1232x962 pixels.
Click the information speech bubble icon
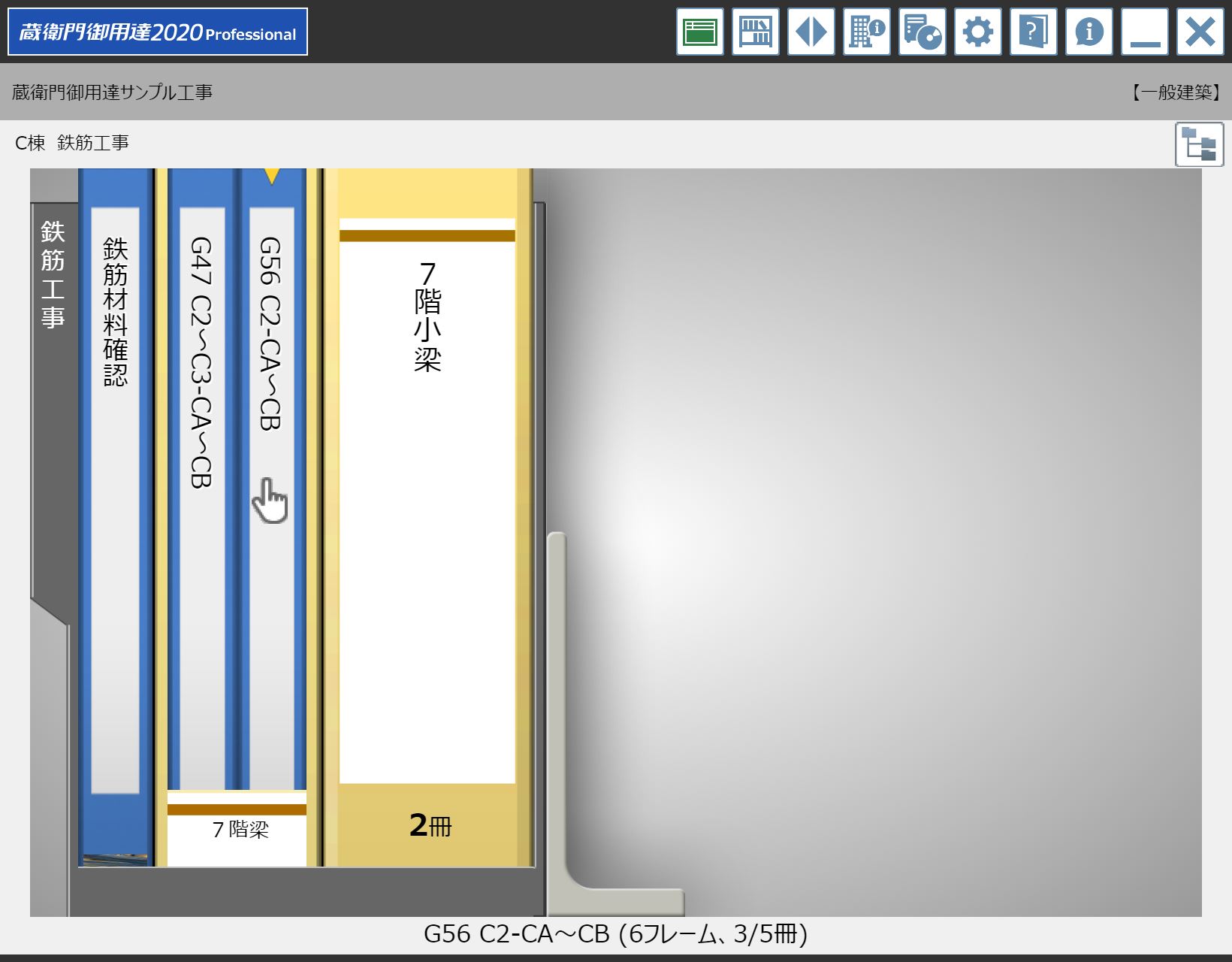click(1089, 32)
